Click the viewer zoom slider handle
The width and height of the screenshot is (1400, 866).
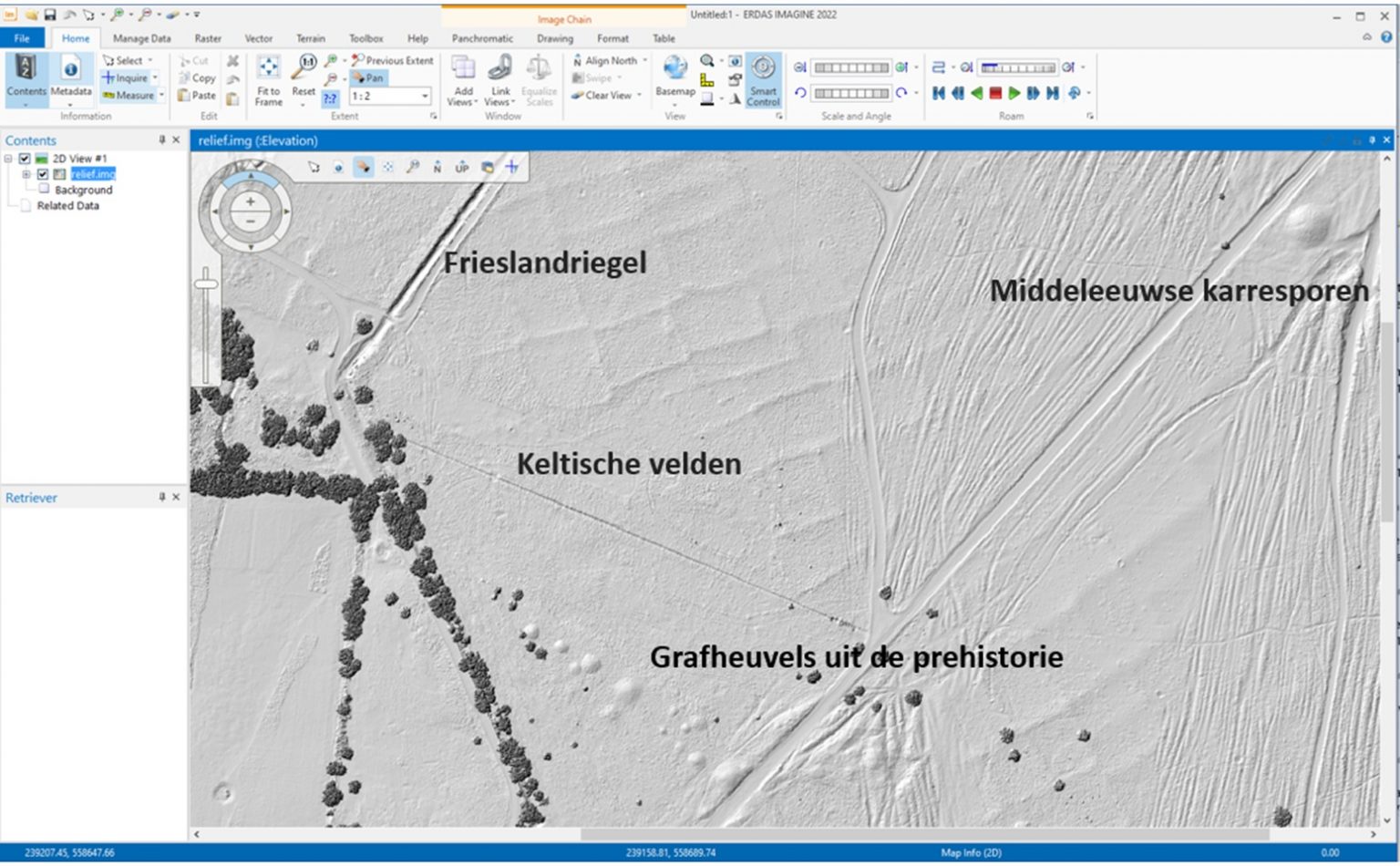pyautogui.click(x=207, y=284)
